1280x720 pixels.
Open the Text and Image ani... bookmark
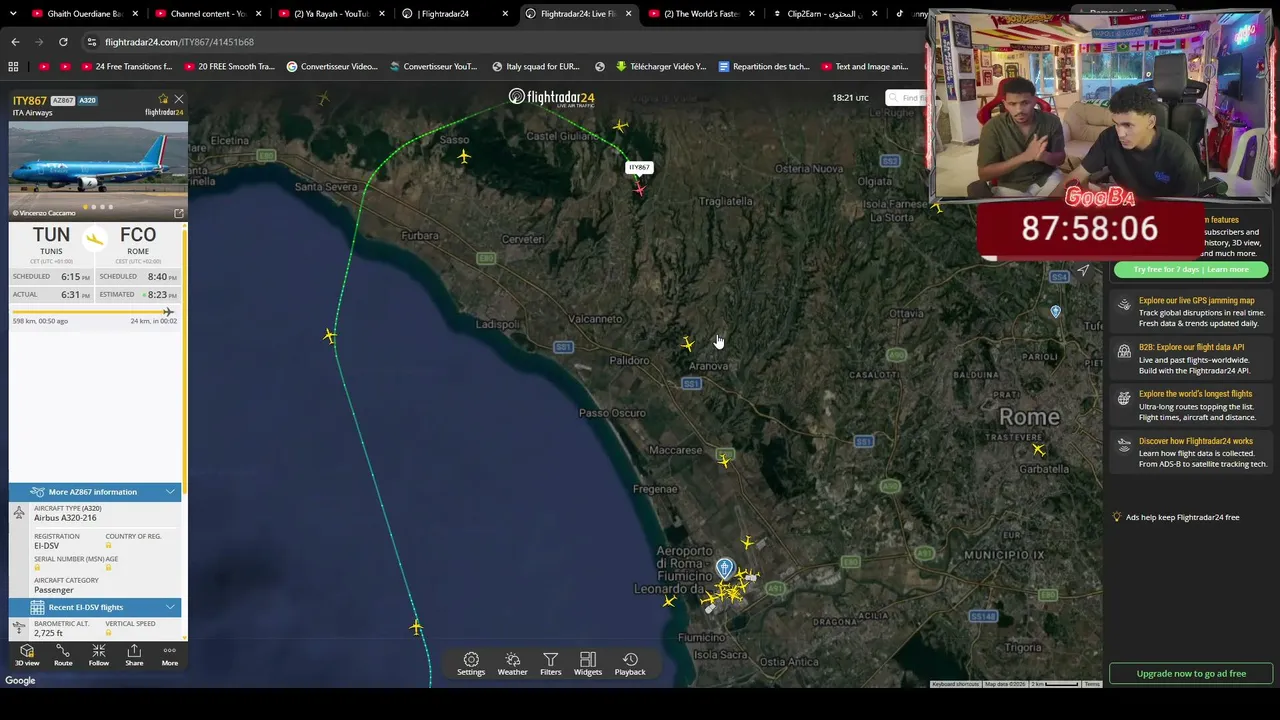865,67
